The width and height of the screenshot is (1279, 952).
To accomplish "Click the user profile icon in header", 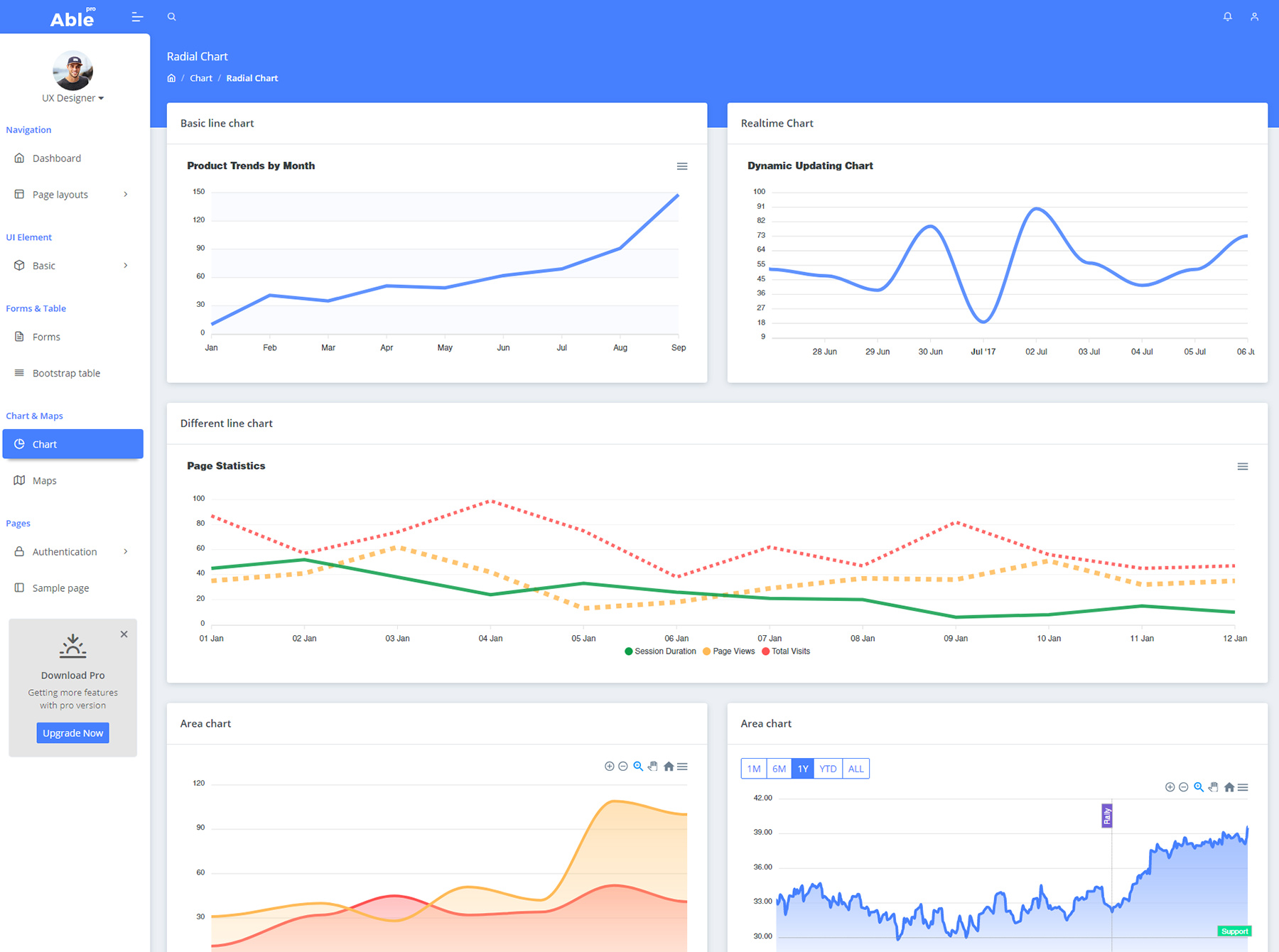I will pyautogui.click(x=1254, y=17).
